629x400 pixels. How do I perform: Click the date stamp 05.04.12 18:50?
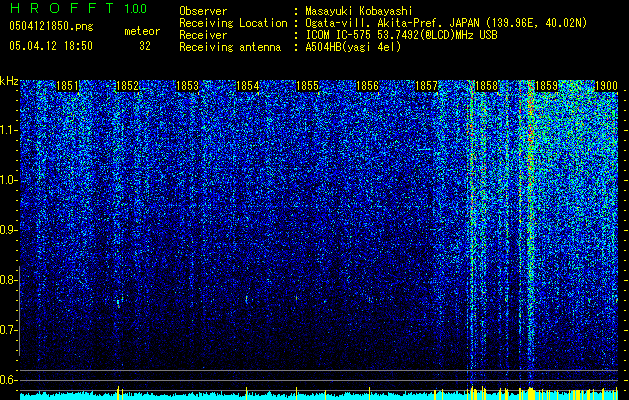coord(51,46)
